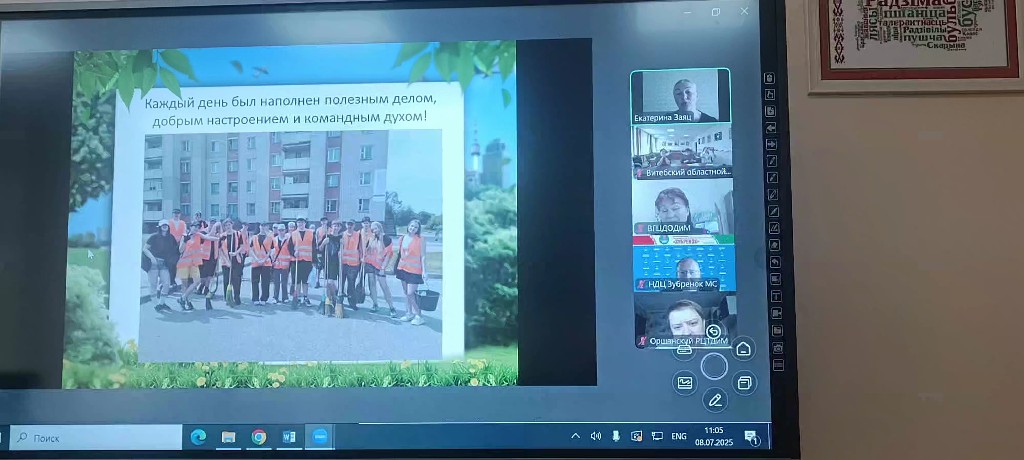Click the Поиск search box
This screenshot has width=1024, height=460.
pyautogui.click(x=95, y=437)
